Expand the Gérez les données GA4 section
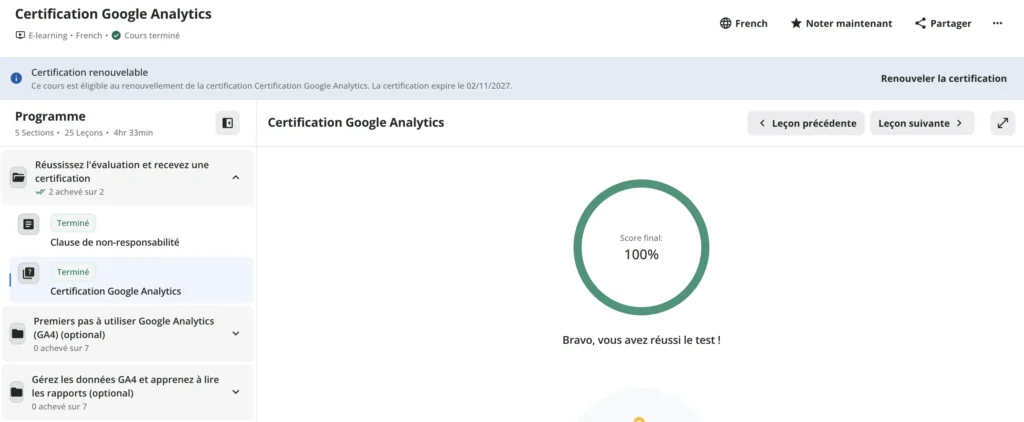 (x=236, y=392)
